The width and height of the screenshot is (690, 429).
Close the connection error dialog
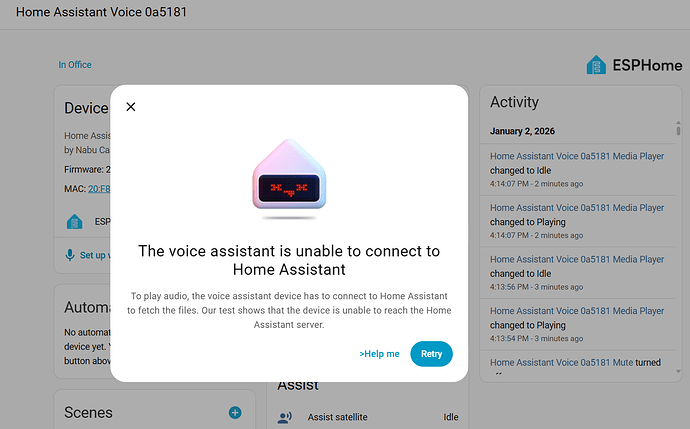(x=131, y=107)
